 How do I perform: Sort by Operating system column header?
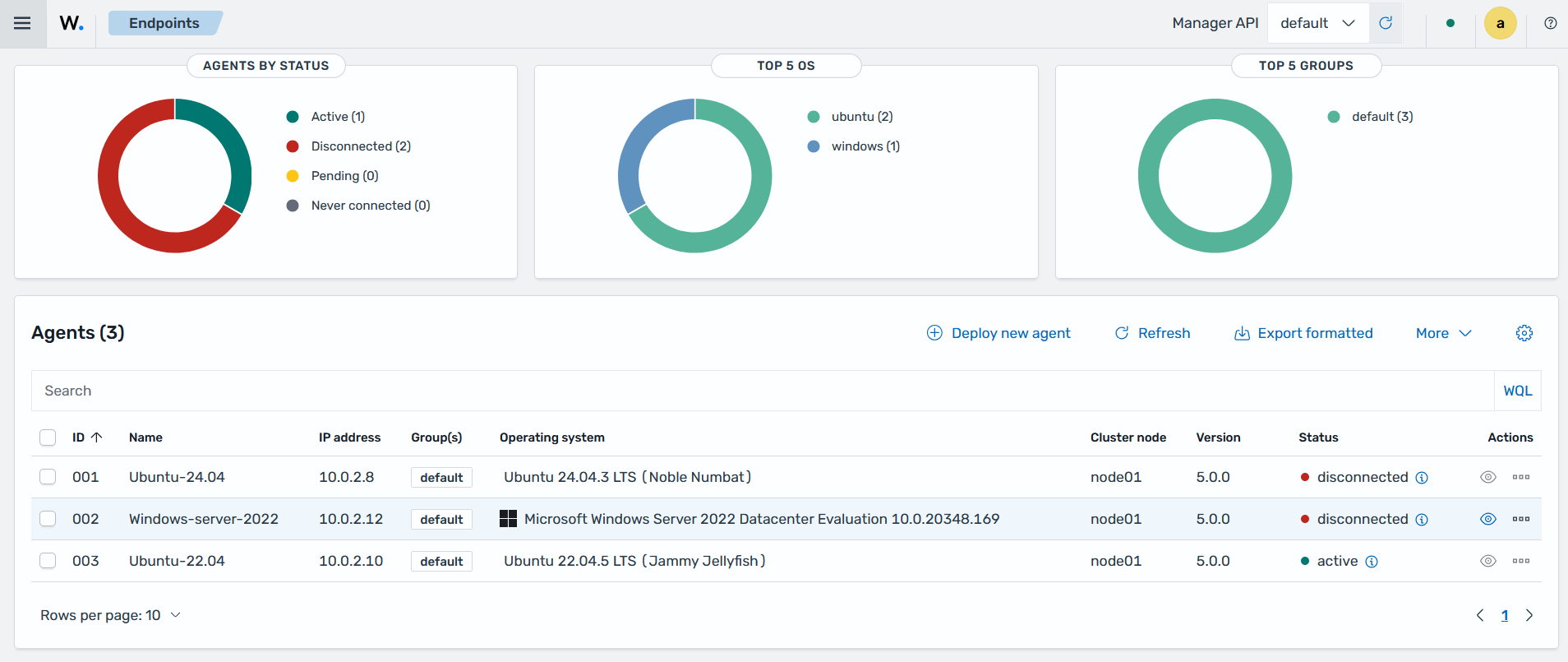[552, 437]
